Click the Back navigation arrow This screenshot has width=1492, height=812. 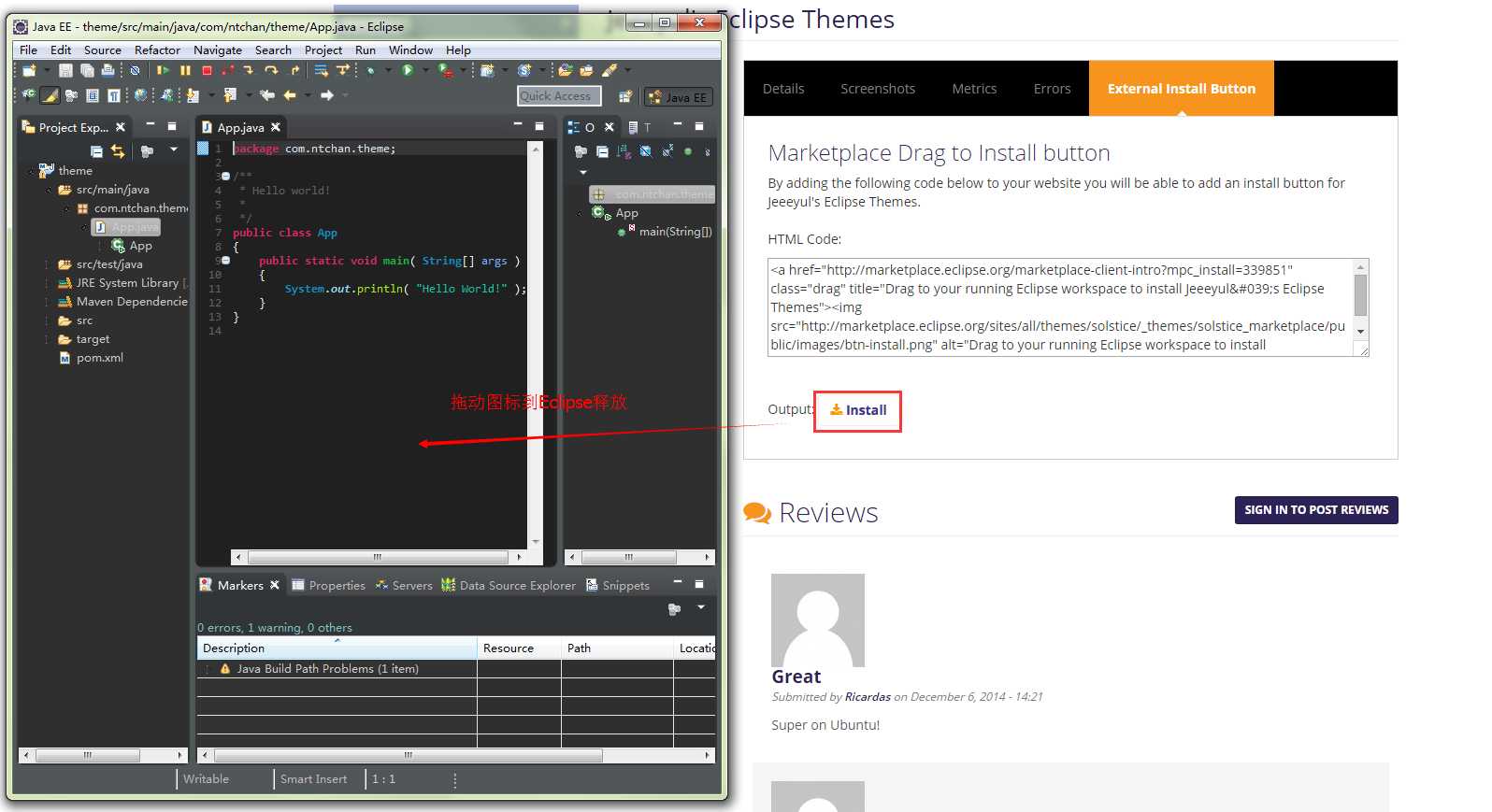(x=290, y=95)
